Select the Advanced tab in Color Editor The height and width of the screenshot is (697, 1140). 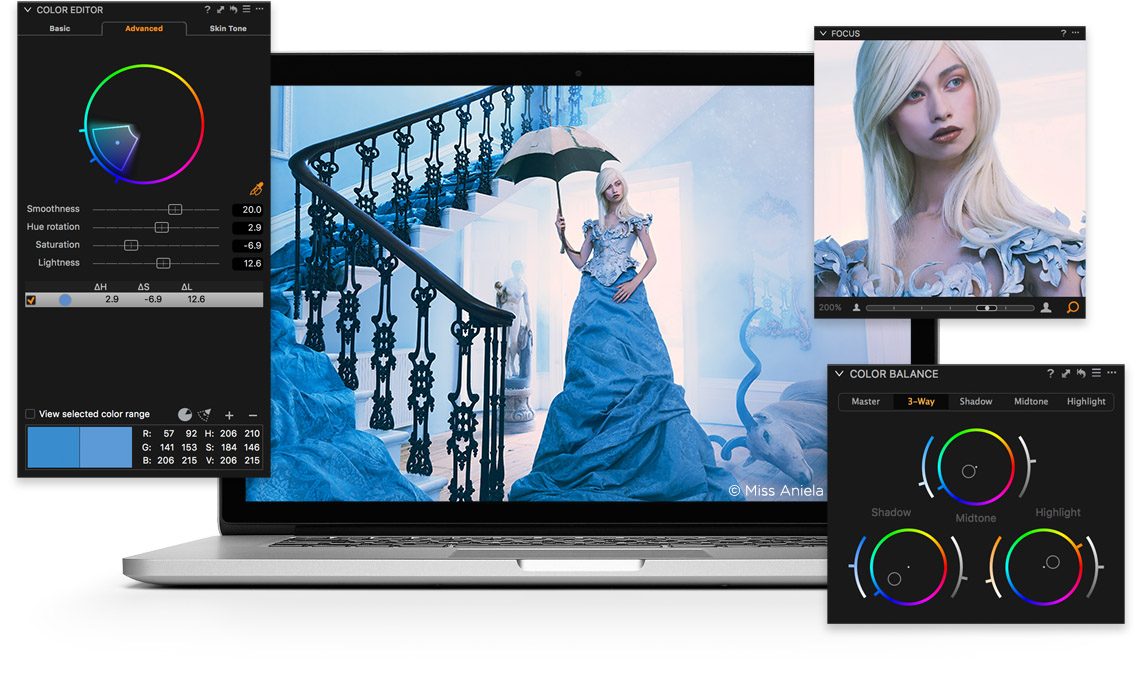pos(144,28)
